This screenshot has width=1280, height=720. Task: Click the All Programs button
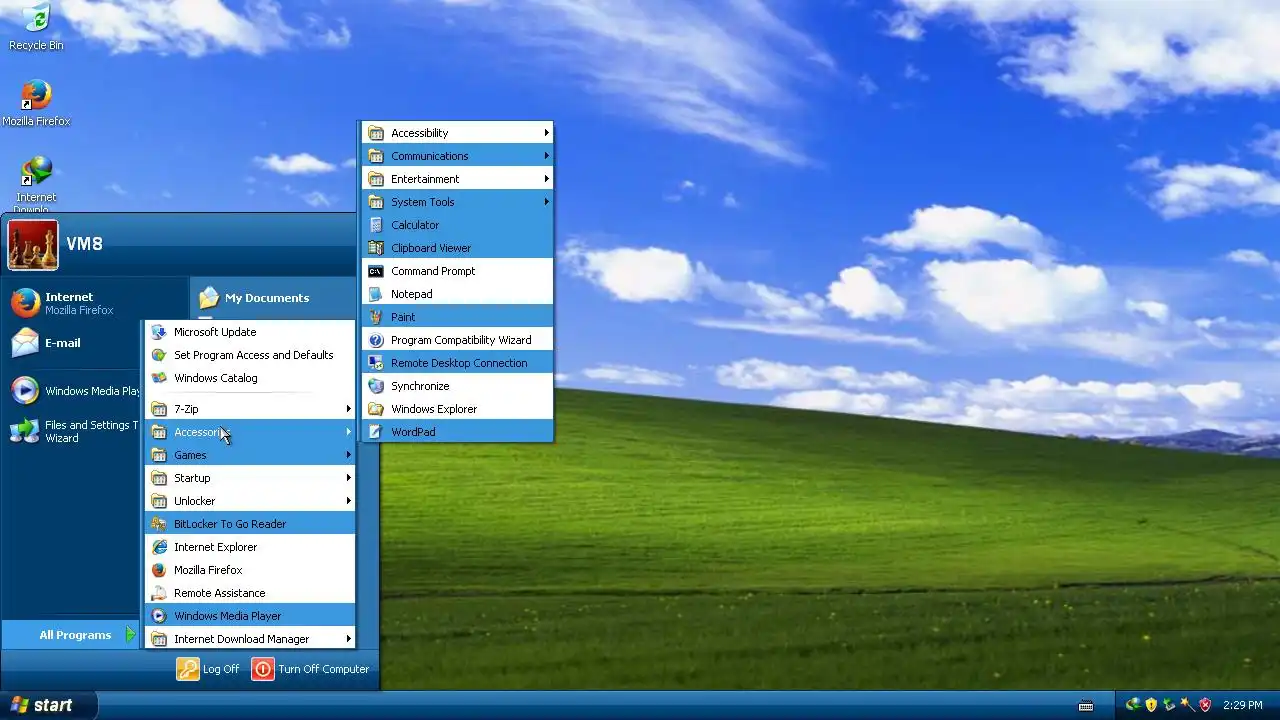(x=70, y=635)
